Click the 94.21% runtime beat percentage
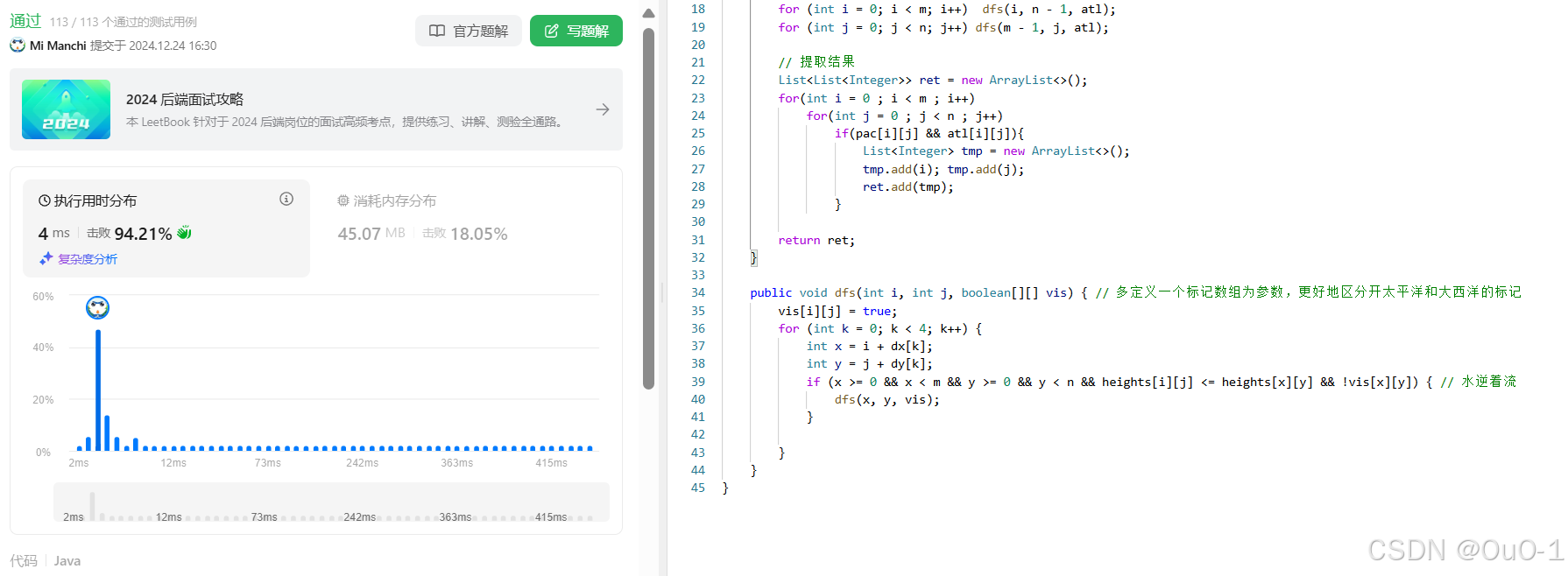Image resolution: width=1568 pixels, height=576 pixels. coord(143,234)
